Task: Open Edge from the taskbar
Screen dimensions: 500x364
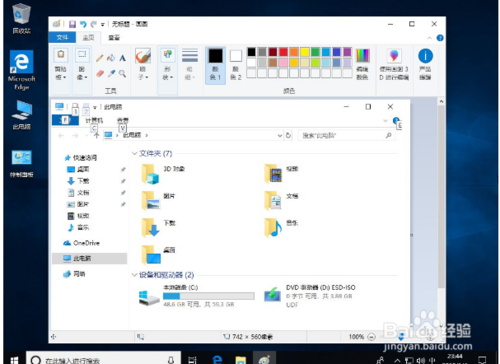Action: 217,359
